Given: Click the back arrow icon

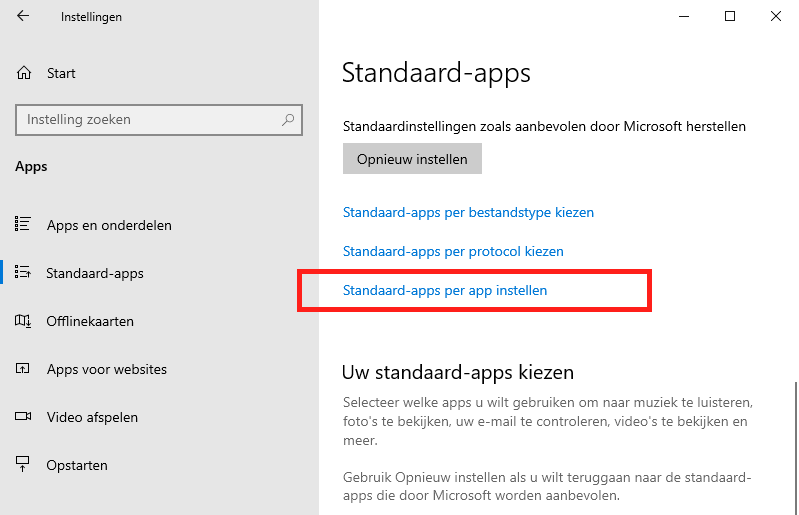Looking at the screenshot, I should click(x=23, y=17).
